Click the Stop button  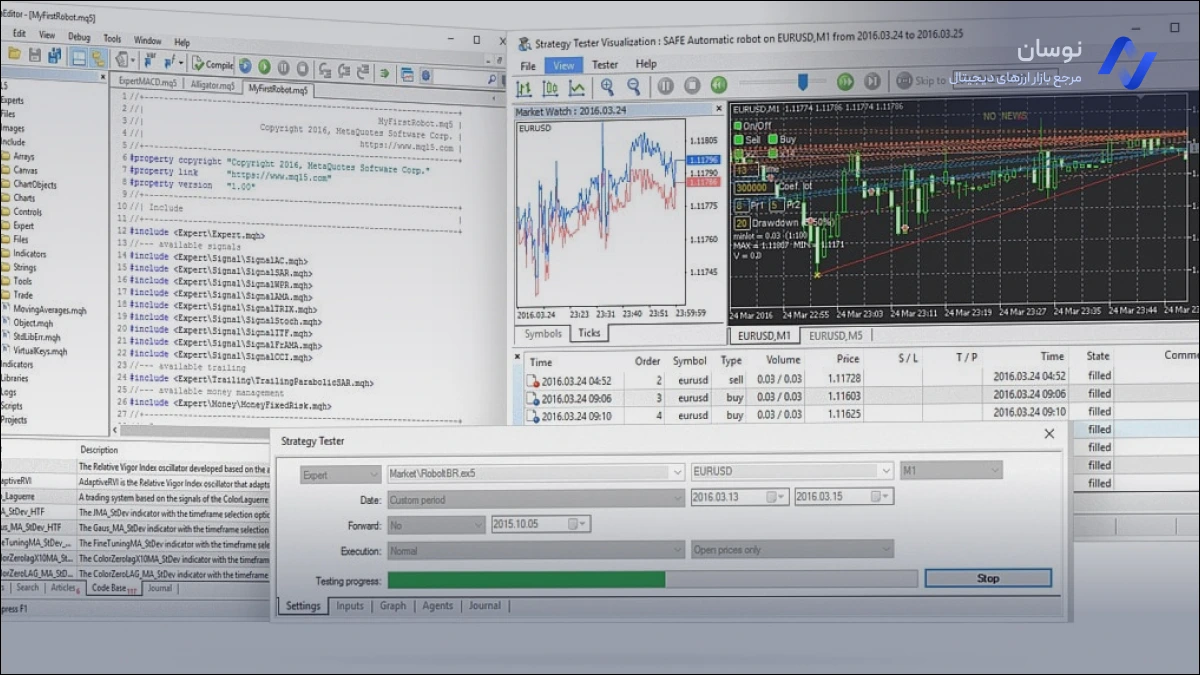click(987, 578)
